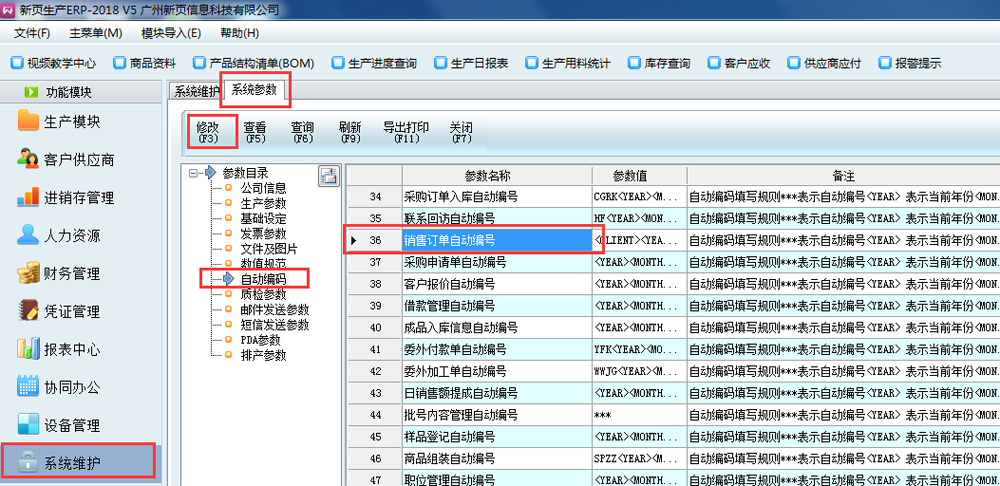Click the 修改 (F3) button
The height and width of the screenshot is (486, 1000).
(208, 132)
